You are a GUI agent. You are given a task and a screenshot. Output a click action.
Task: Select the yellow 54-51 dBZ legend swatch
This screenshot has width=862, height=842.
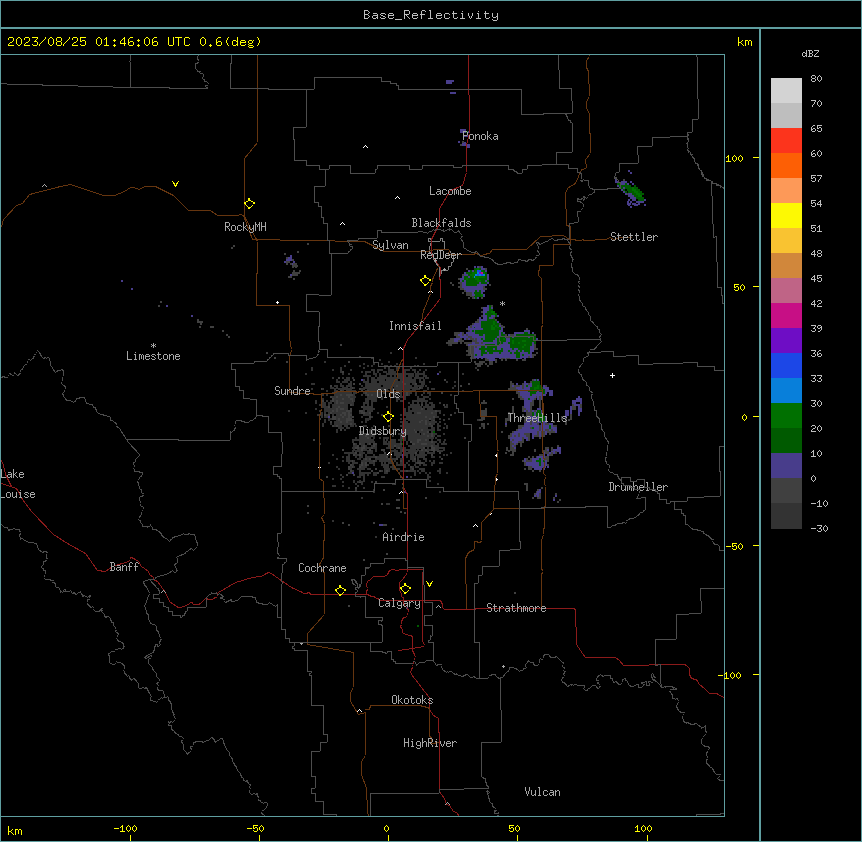coord(786,215)
